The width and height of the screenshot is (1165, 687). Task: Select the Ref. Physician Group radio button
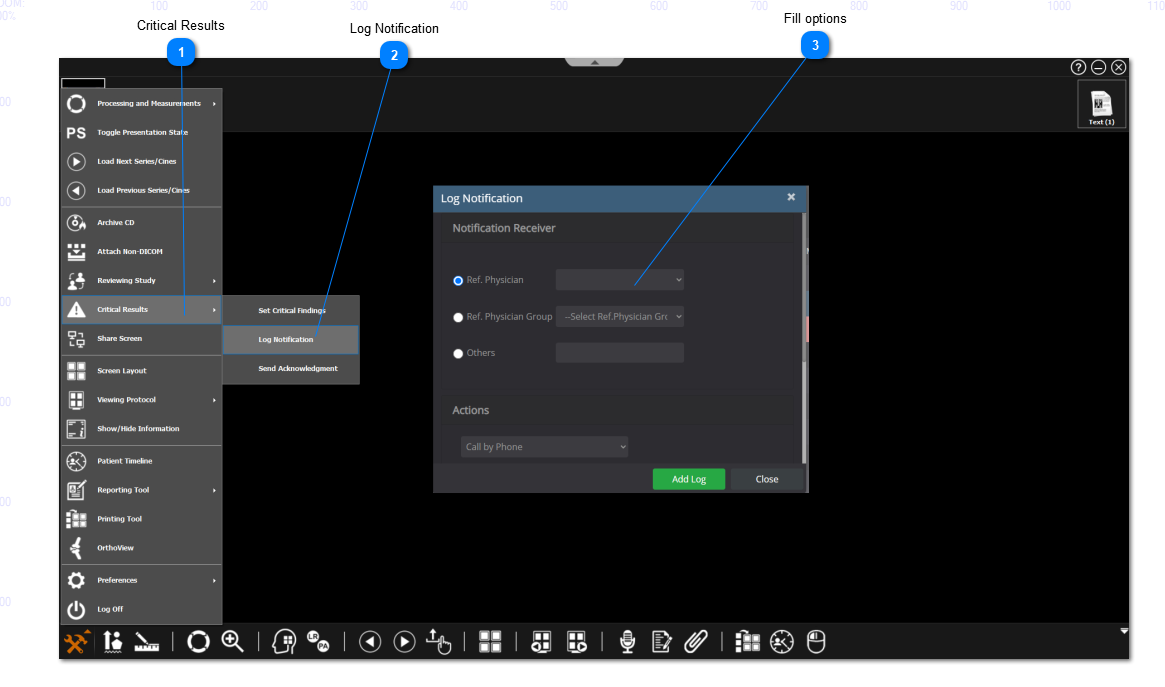pos(459,317)
